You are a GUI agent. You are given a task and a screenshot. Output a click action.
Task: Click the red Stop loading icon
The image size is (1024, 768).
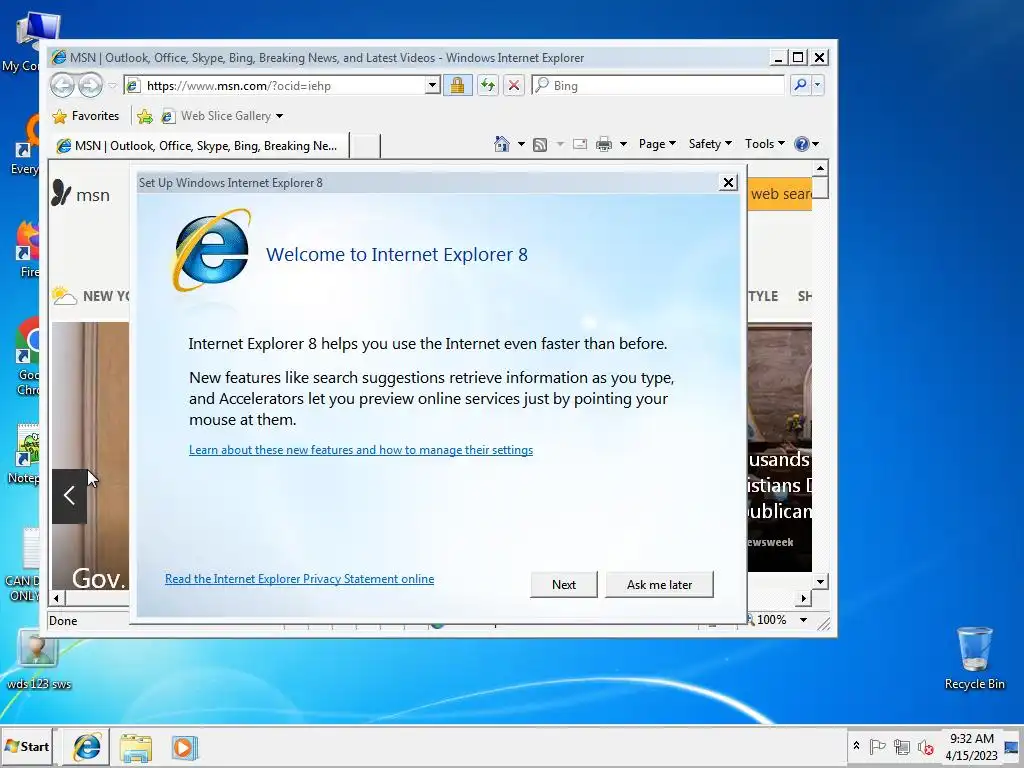pos(514,85)
